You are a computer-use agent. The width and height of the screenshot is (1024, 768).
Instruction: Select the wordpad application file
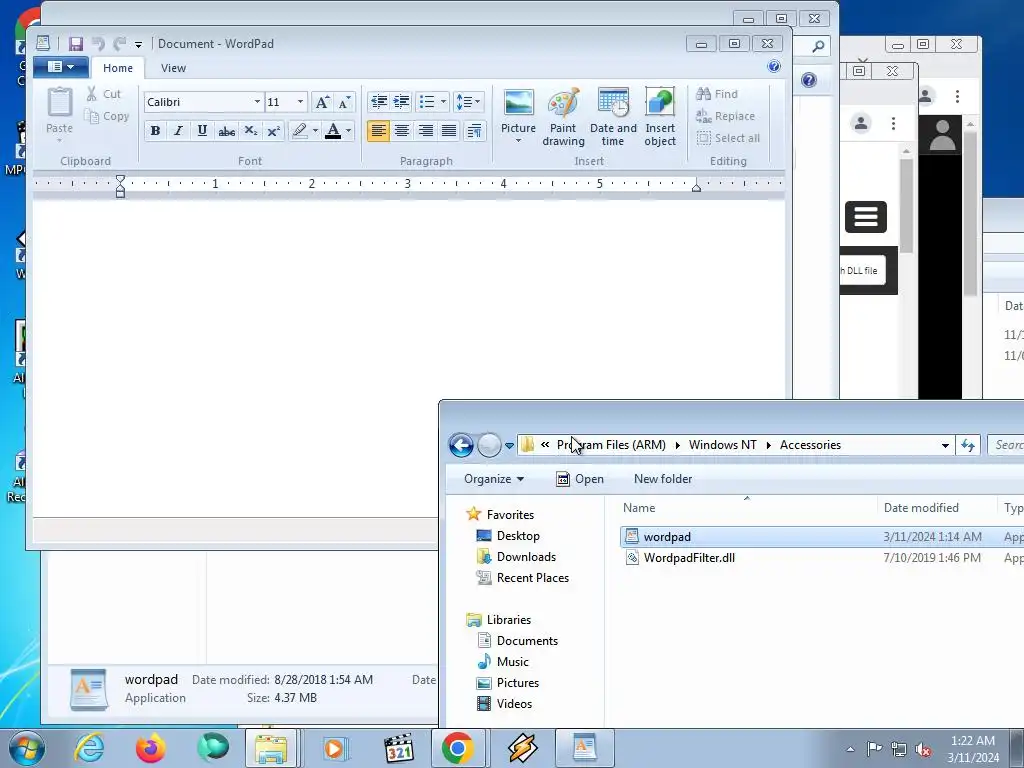[822, 537]
